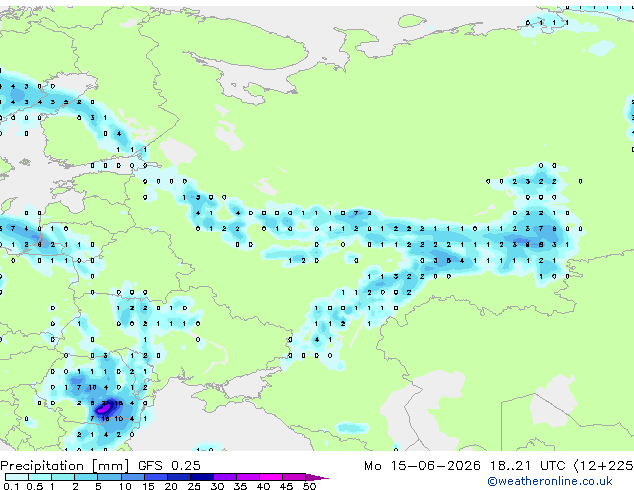Click the above-50 mm legend arrow
634x490 pixels.
click(317, 477)
